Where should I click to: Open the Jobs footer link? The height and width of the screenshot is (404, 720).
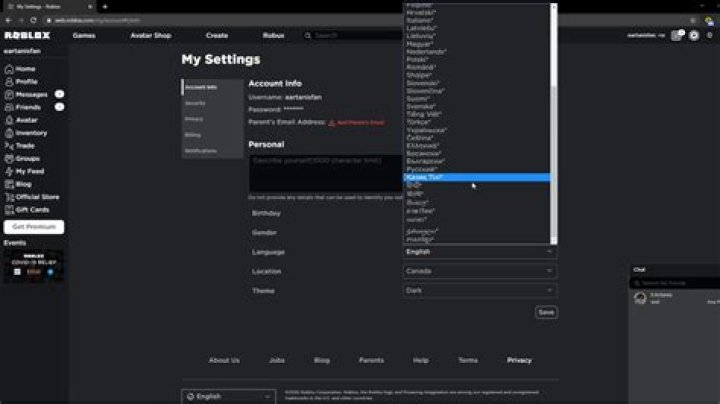click(277, 360)
